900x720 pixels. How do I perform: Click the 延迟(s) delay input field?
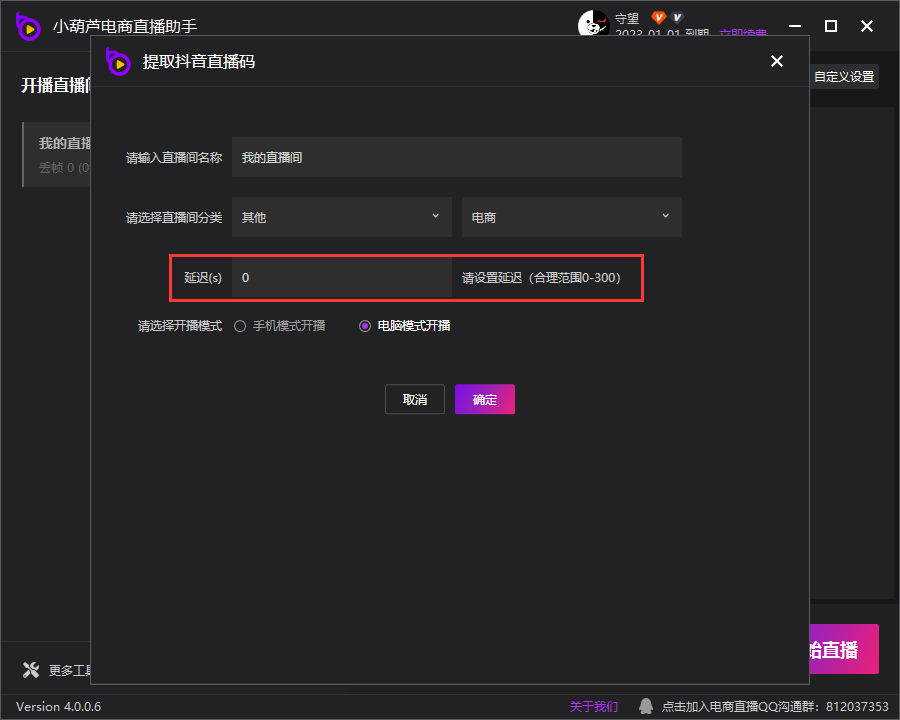coord(341,278)
